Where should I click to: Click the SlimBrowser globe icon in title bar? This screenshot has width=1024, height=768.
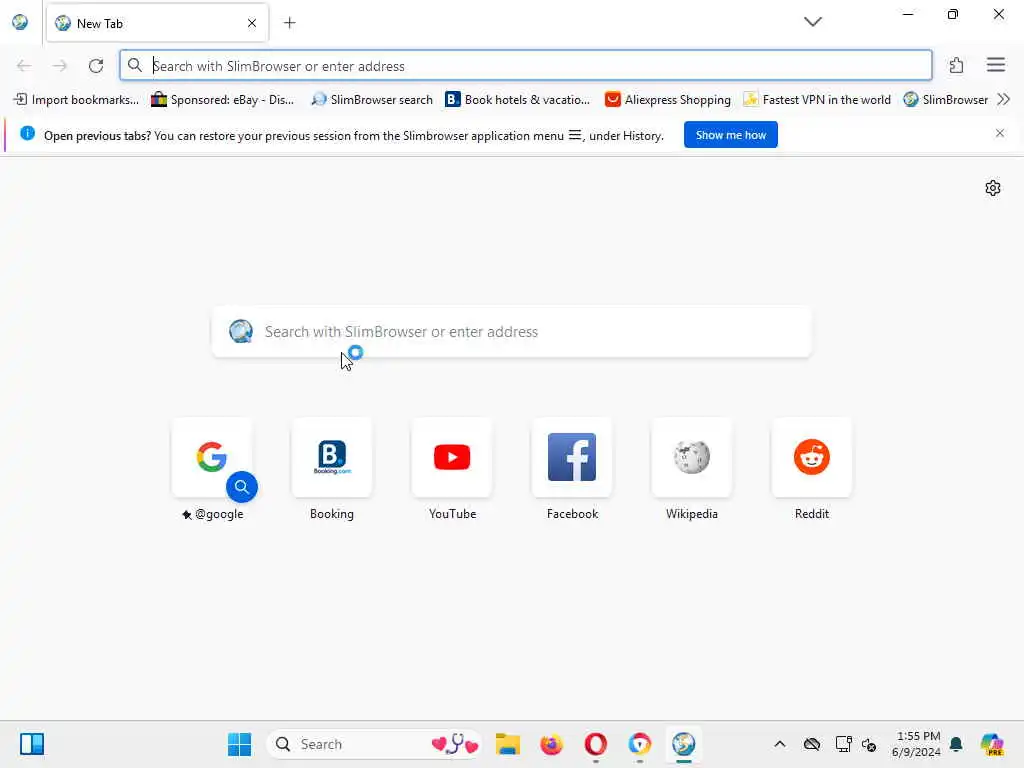20,22
